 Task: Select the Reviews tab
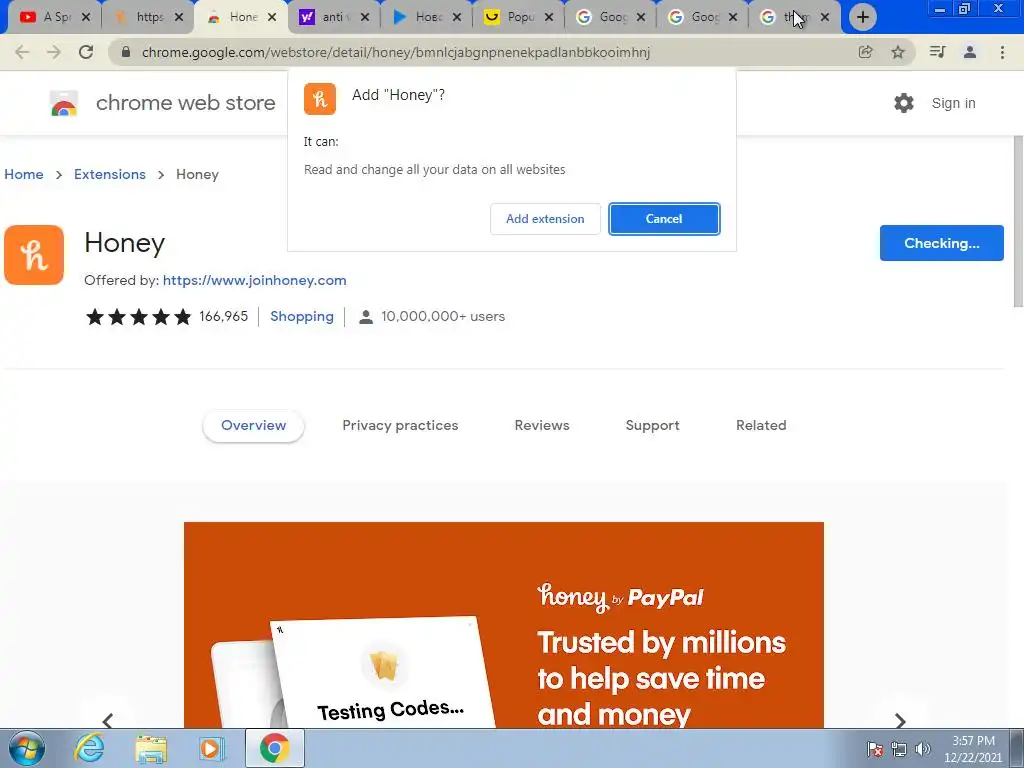click(x=542, y=426)
